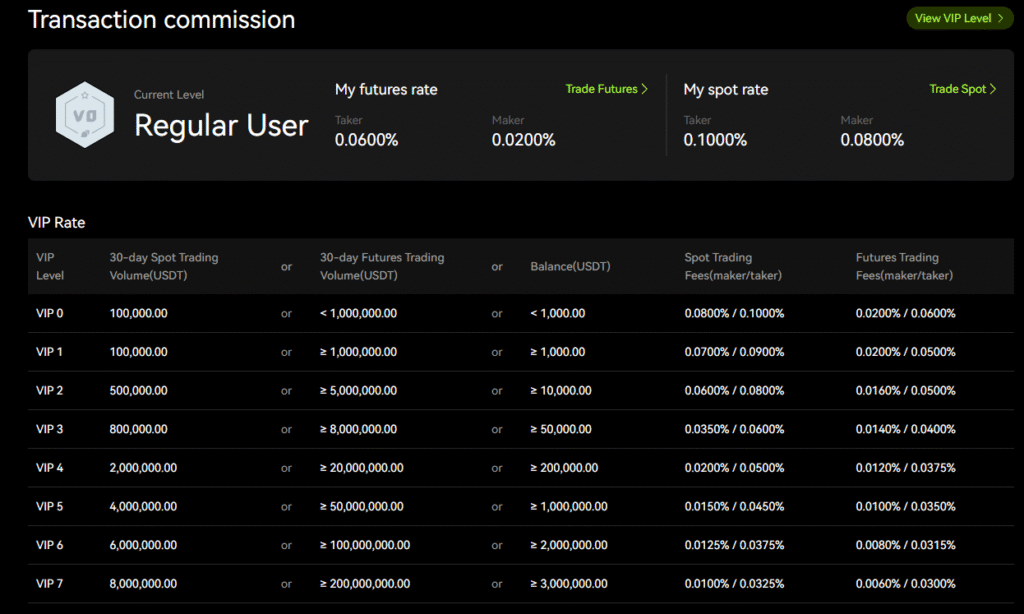Click the arrow next to Trade Spot
The height and width of the screenshot is (614, 1024).
coord(994,89)
